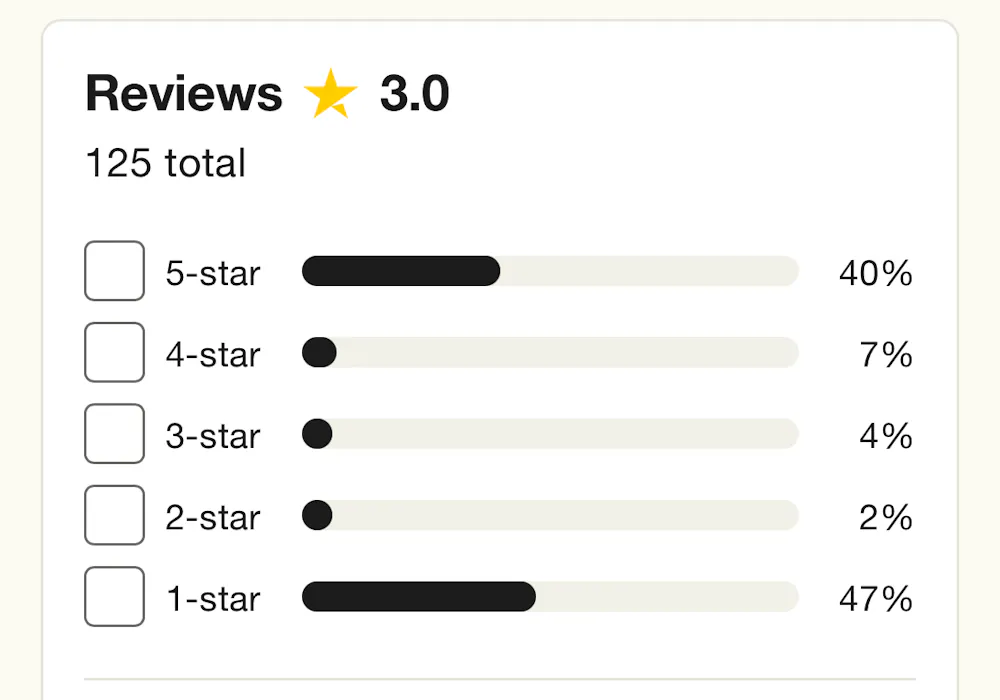Click the 1-star rating progress bar
Image resolution: width=1000 pixels, height=700 pixels.
pos(550,597)
